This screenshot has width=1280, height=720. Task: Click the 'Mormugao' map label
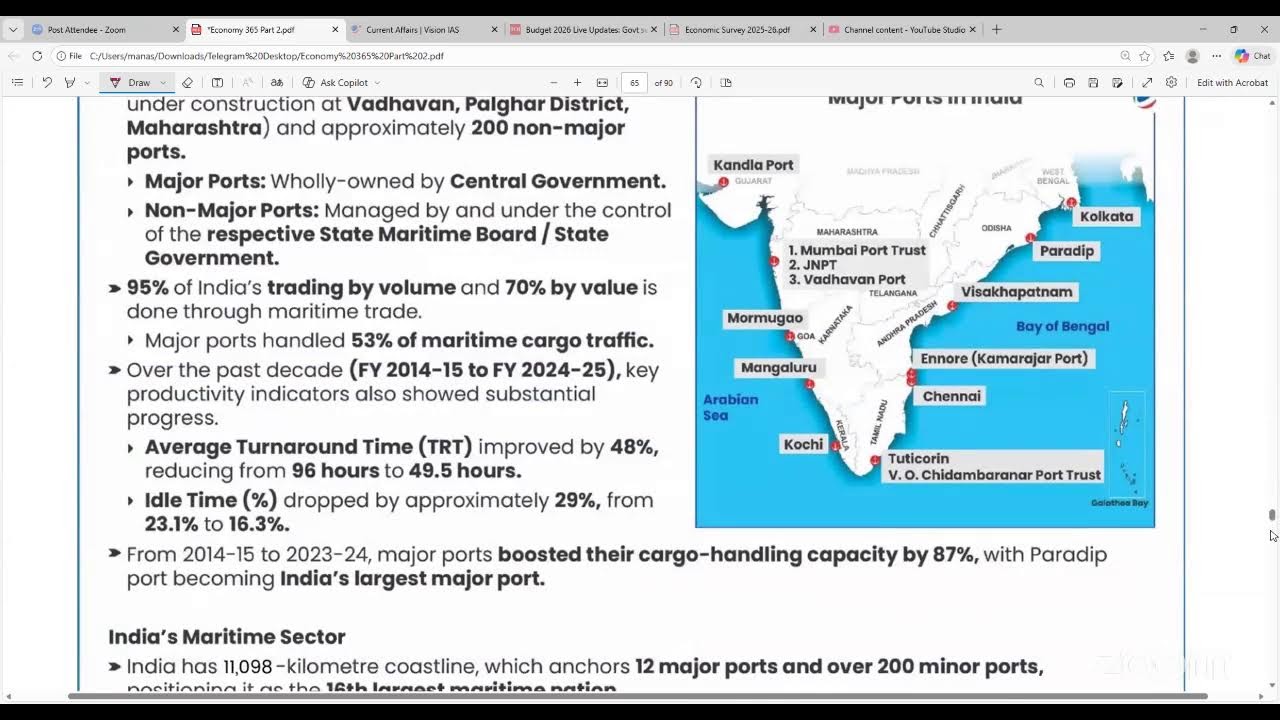(765, 318)
